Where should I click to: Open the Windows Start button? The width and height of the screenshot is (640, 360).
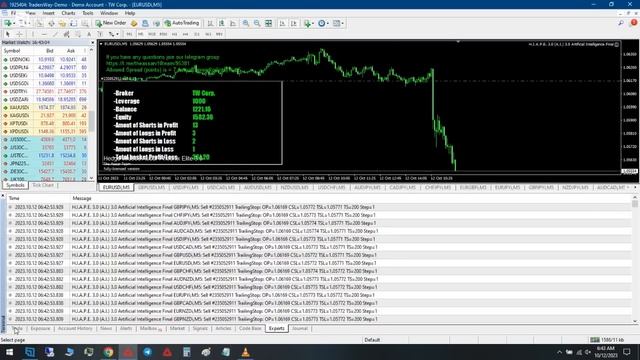[9, 352]
